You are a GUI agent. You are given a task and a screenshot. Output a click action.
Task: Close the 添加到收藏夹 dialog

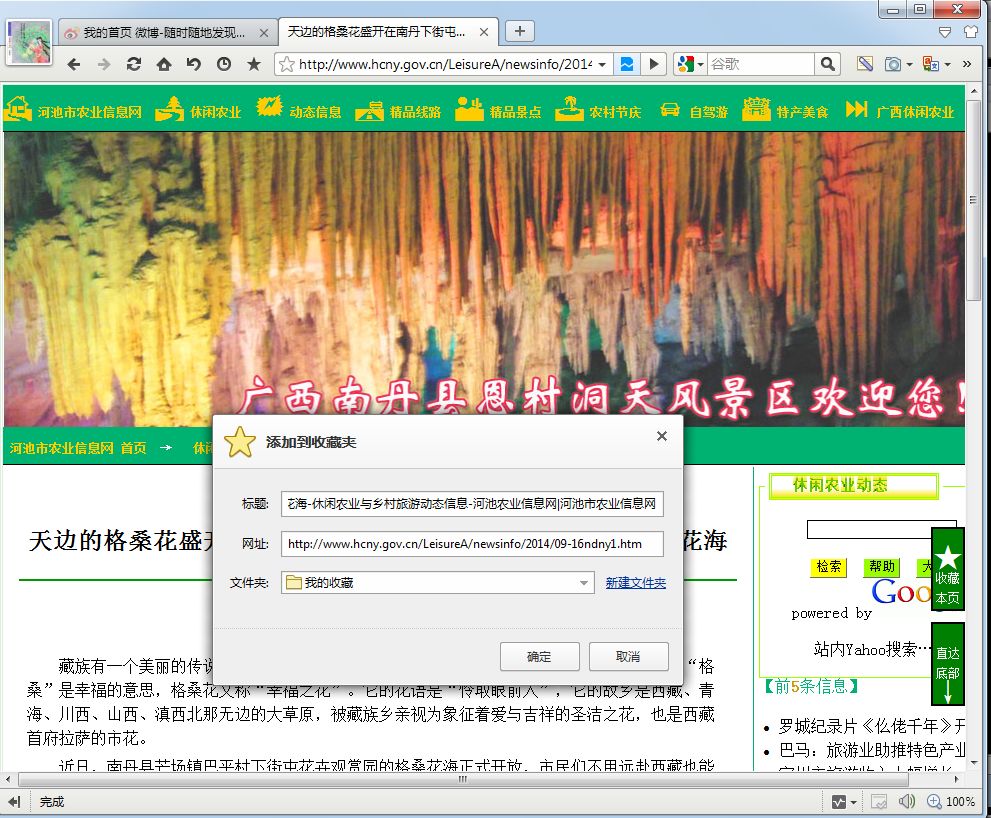point(661,436)
